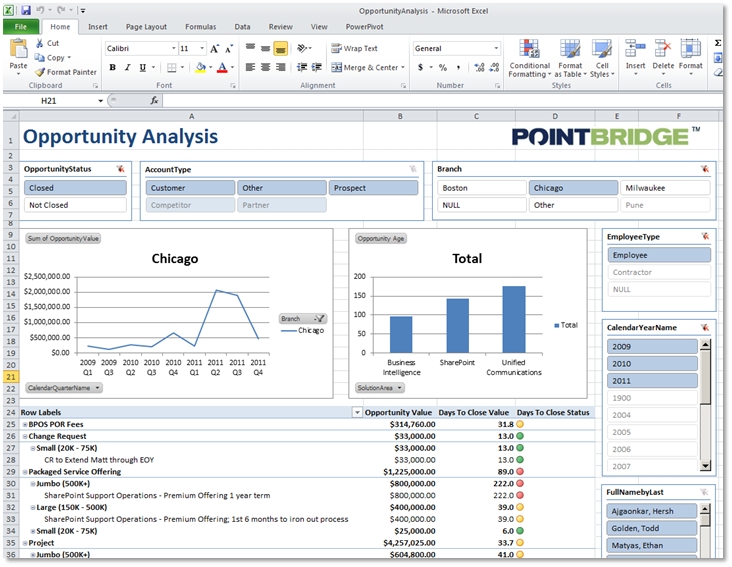Viewport: 732px width, 567px height.
Task: Activate the Format Painter brush
Action: pos(40,72)
